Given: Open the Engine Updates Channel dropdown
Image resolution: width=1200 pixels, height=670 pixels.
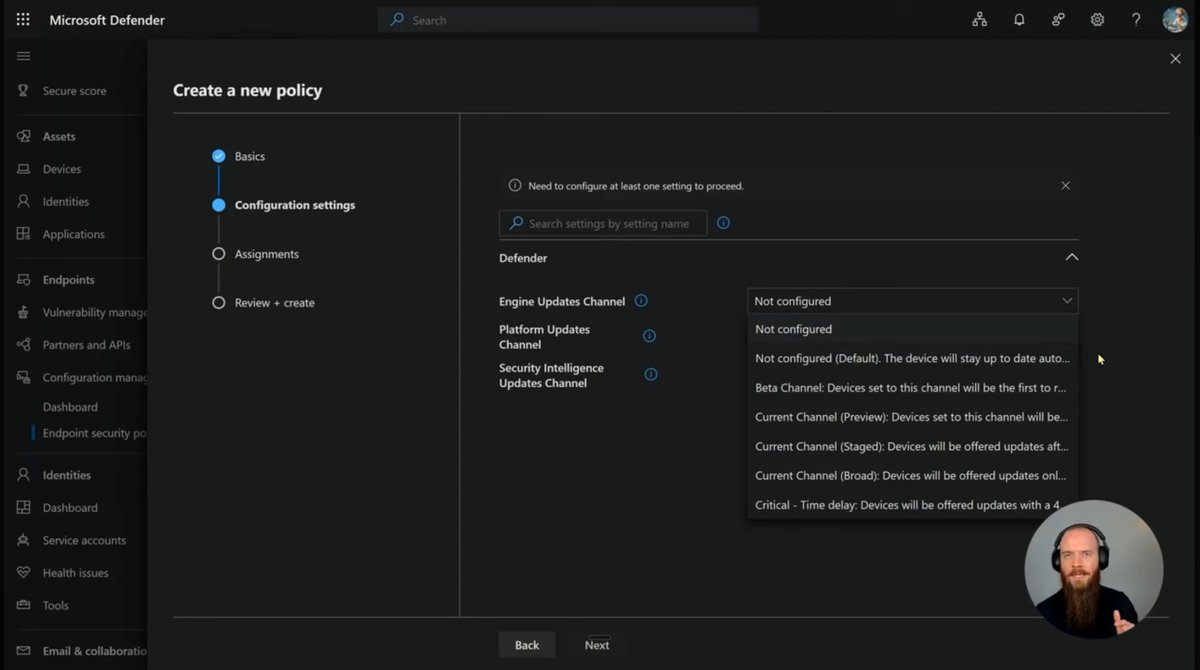Looking at the screenshot, I should (912, 301).
